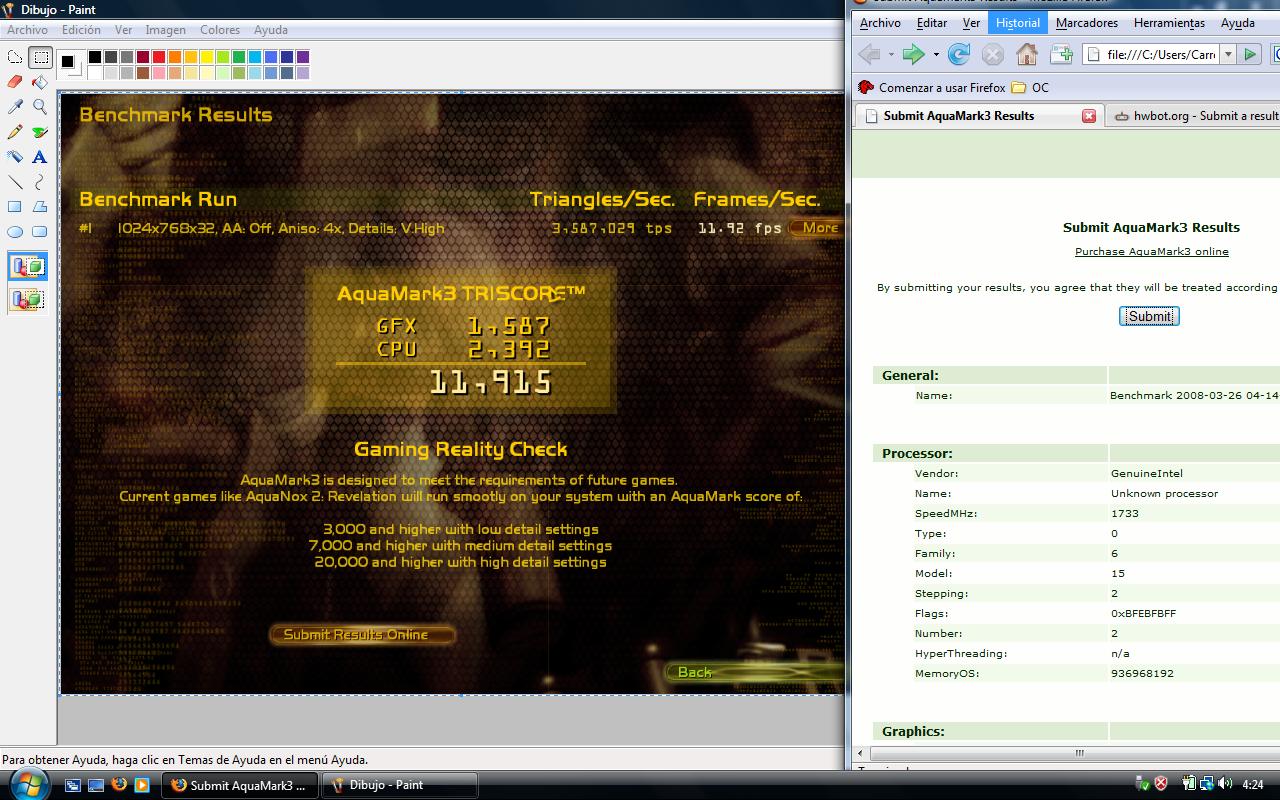Viewport: 1280px width, 800px height.
Task: Select the Airbrush spray tool
Action: (15, 157)
